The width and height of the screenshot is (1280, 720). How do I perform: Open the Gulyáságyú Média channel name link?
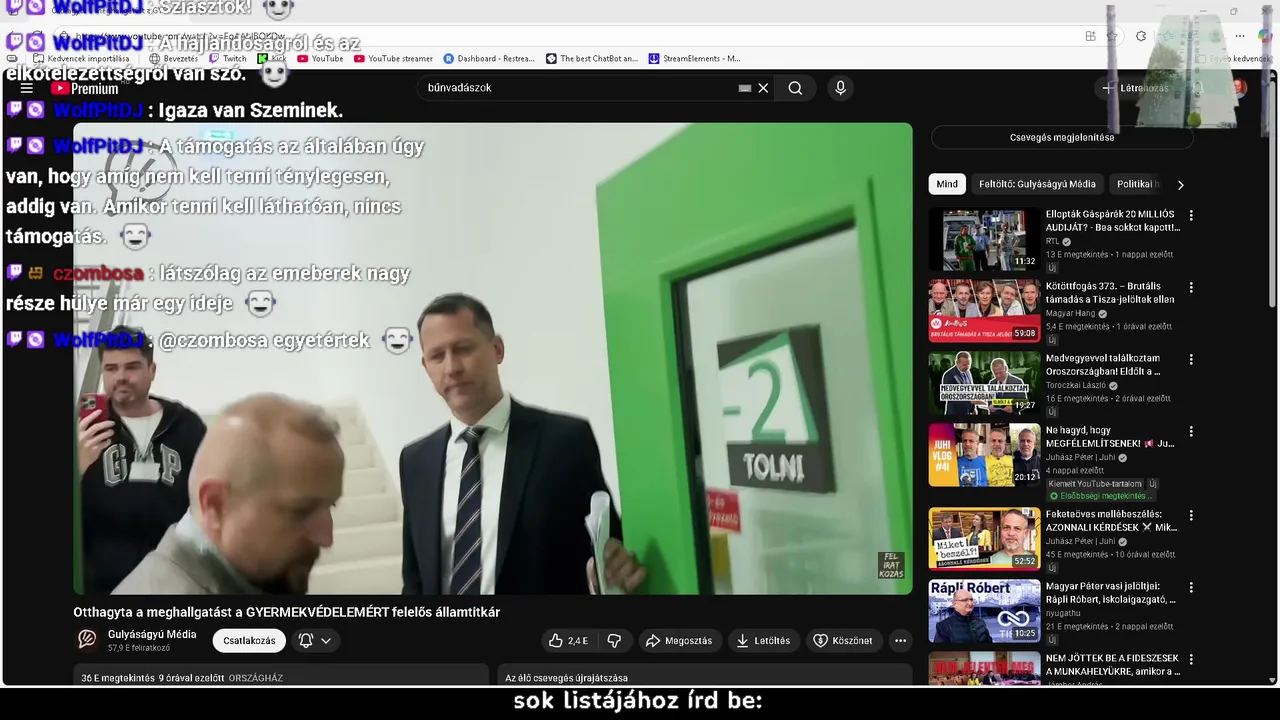(x=152, y=634)
